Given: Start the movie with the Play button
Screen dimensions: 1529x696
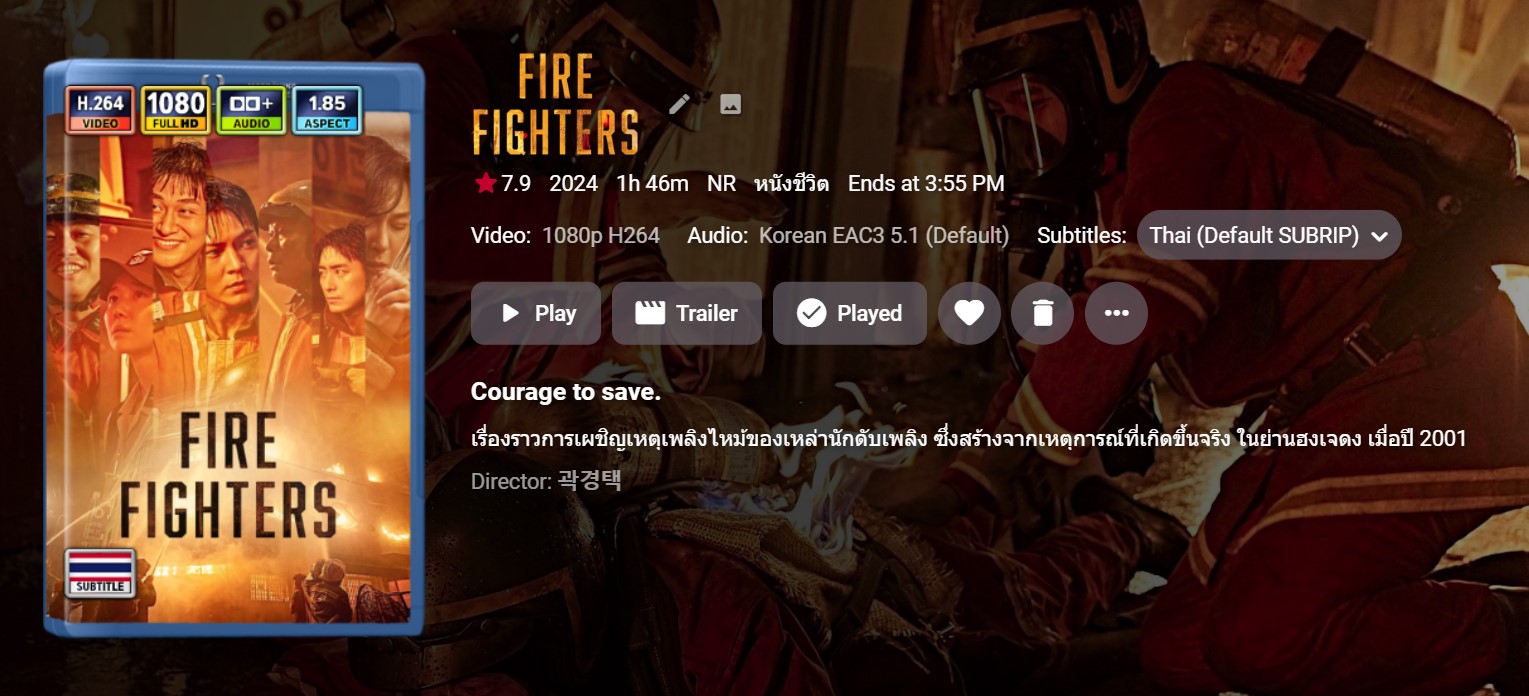Looking at the screenshot, I should tap(536, 313).
